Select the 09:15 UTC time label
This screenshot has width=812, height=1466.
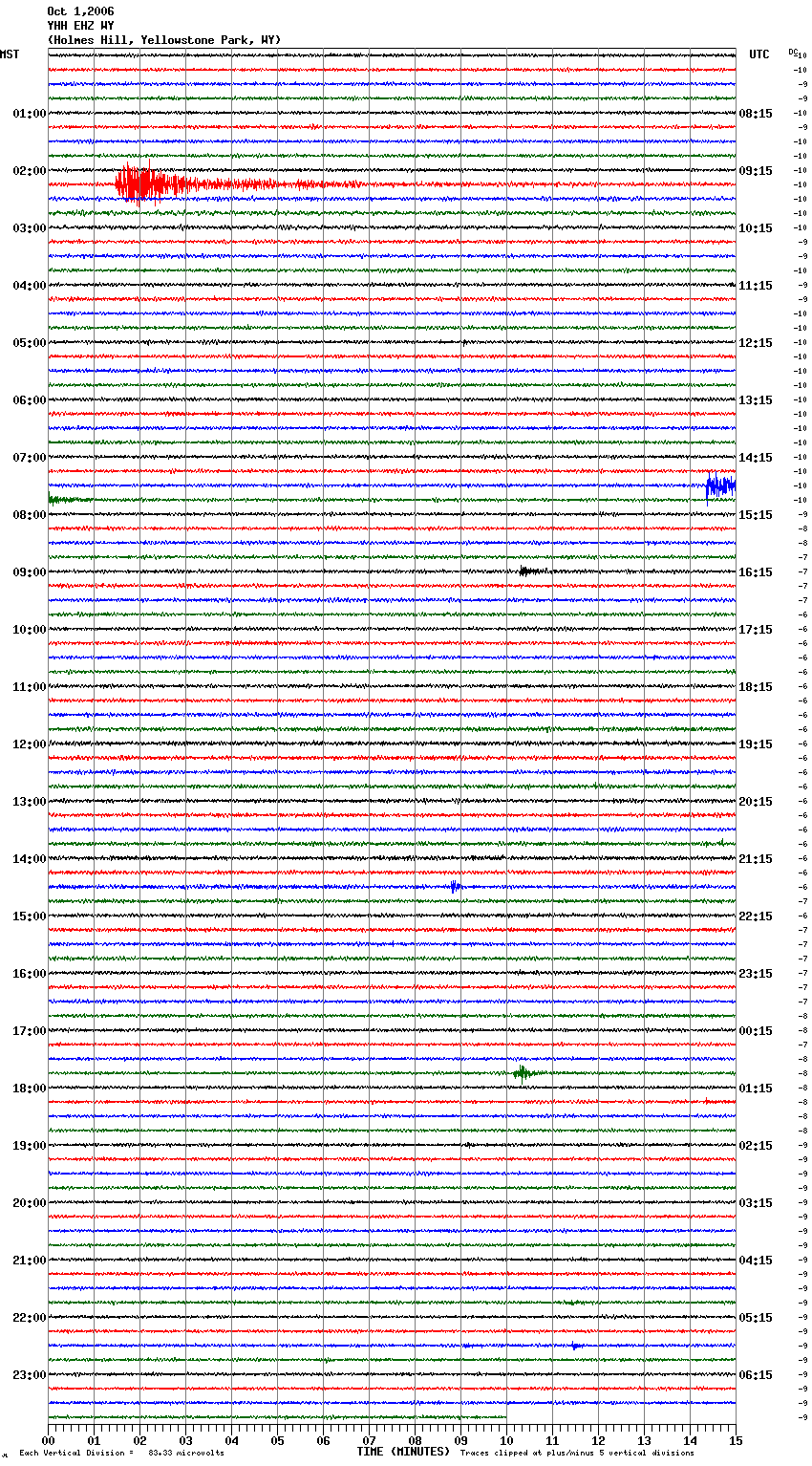coord(756,171)
